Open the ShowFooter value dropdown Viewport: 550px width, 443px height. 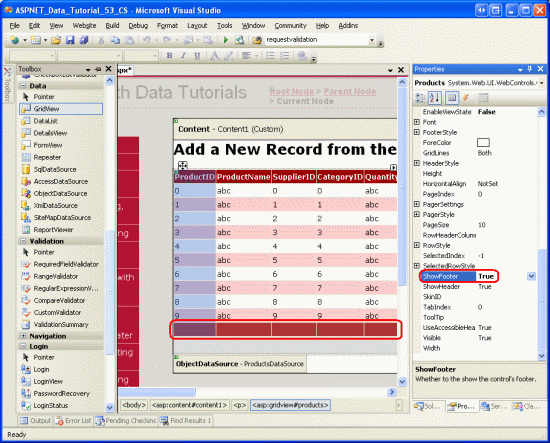coord(531,276)
